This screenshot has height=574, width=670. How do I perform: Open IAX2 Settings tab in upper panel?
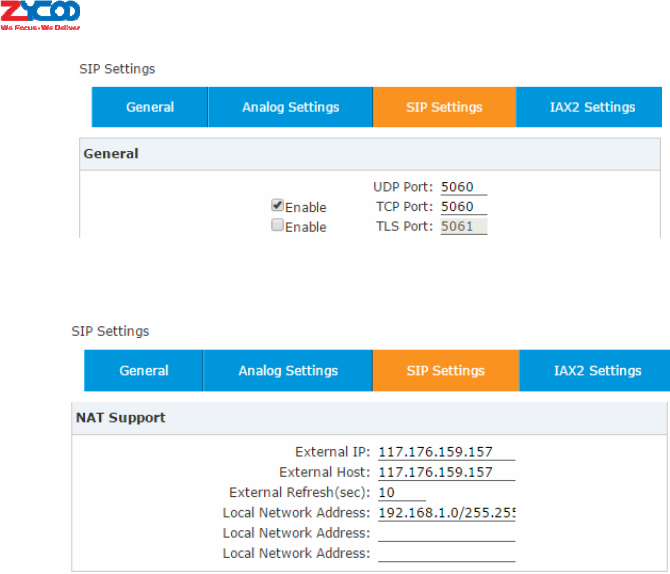pyautogui.click(x=592, y=107)
